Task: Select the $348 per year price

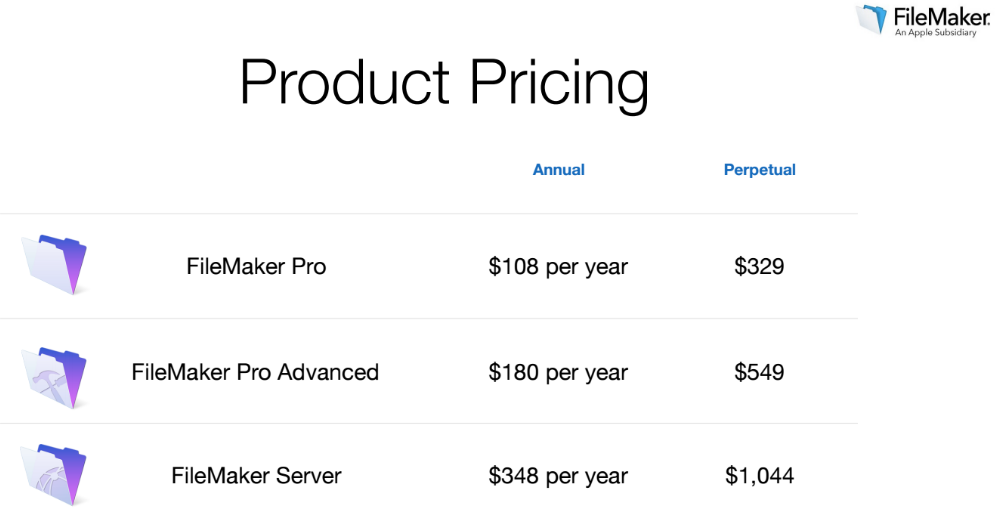Action: click(558, 476)
